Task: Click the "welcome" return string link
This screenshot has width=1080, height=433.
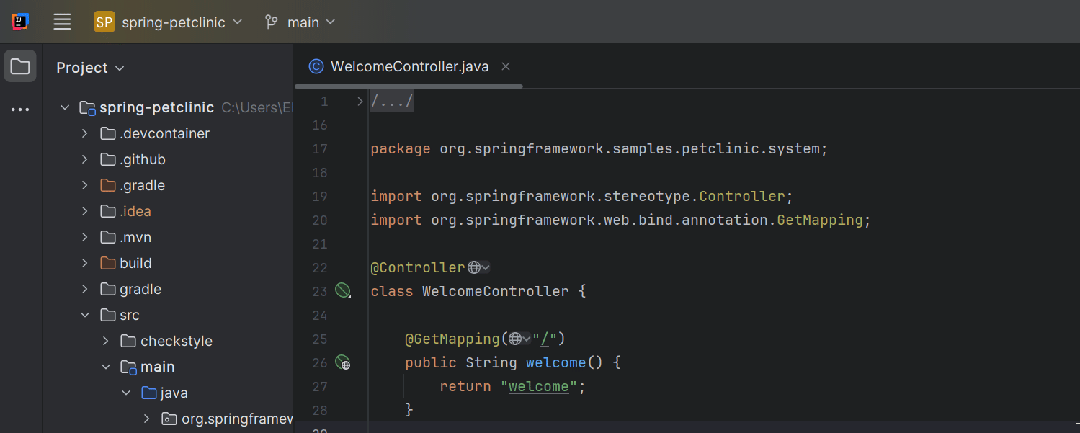Action: tap(539, 386)
